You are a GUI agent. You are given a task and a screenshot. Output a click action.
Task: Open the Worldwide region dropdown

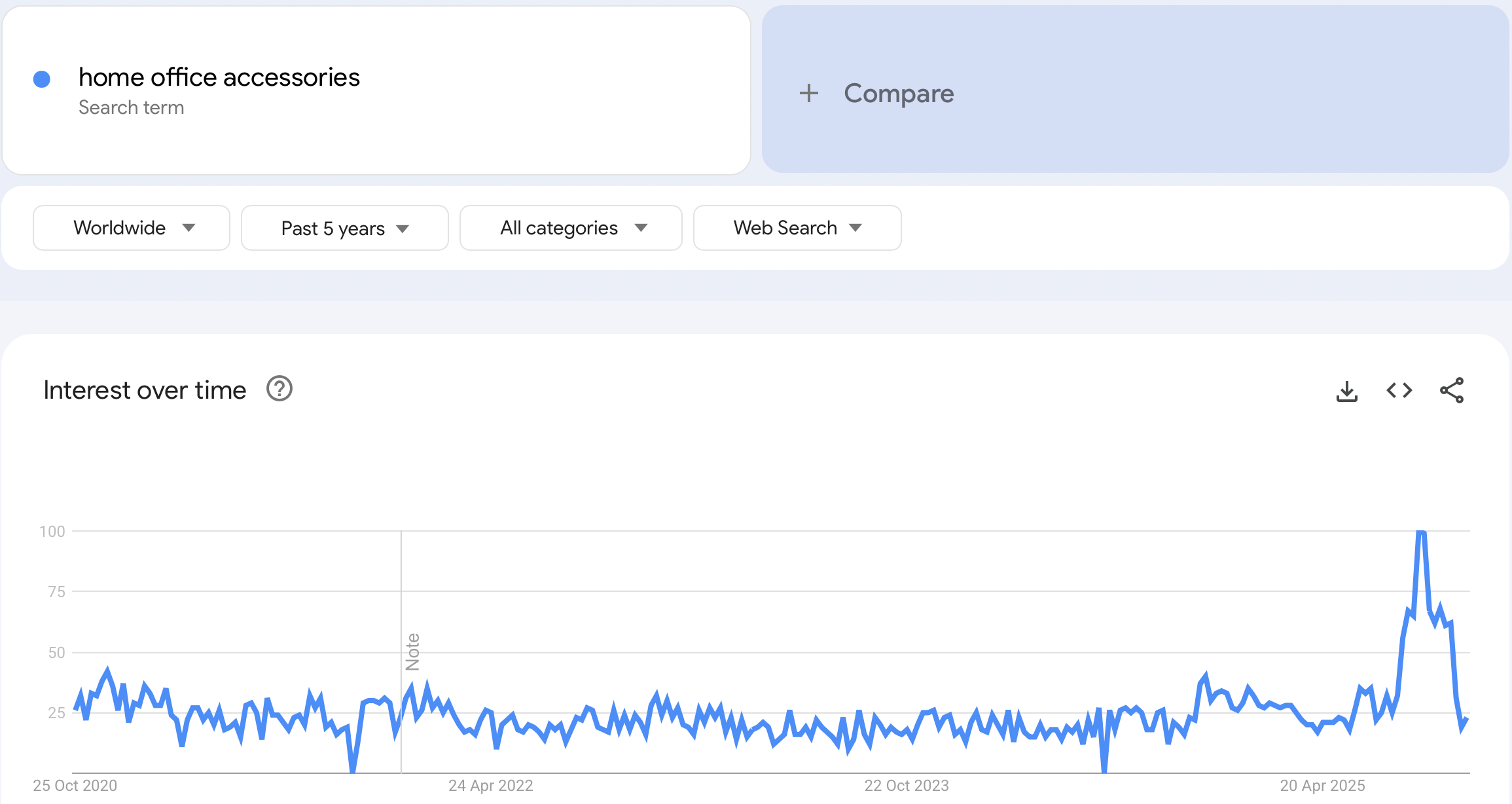(x=132, y=228)
